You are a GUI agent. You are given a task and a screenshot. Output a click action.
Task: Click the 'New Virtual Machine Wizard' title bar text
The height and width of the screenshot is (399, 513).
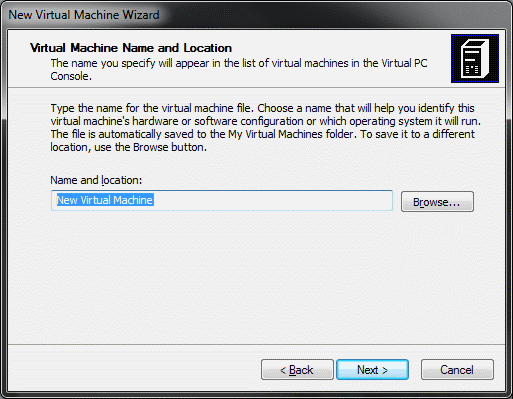coord(84,15)
